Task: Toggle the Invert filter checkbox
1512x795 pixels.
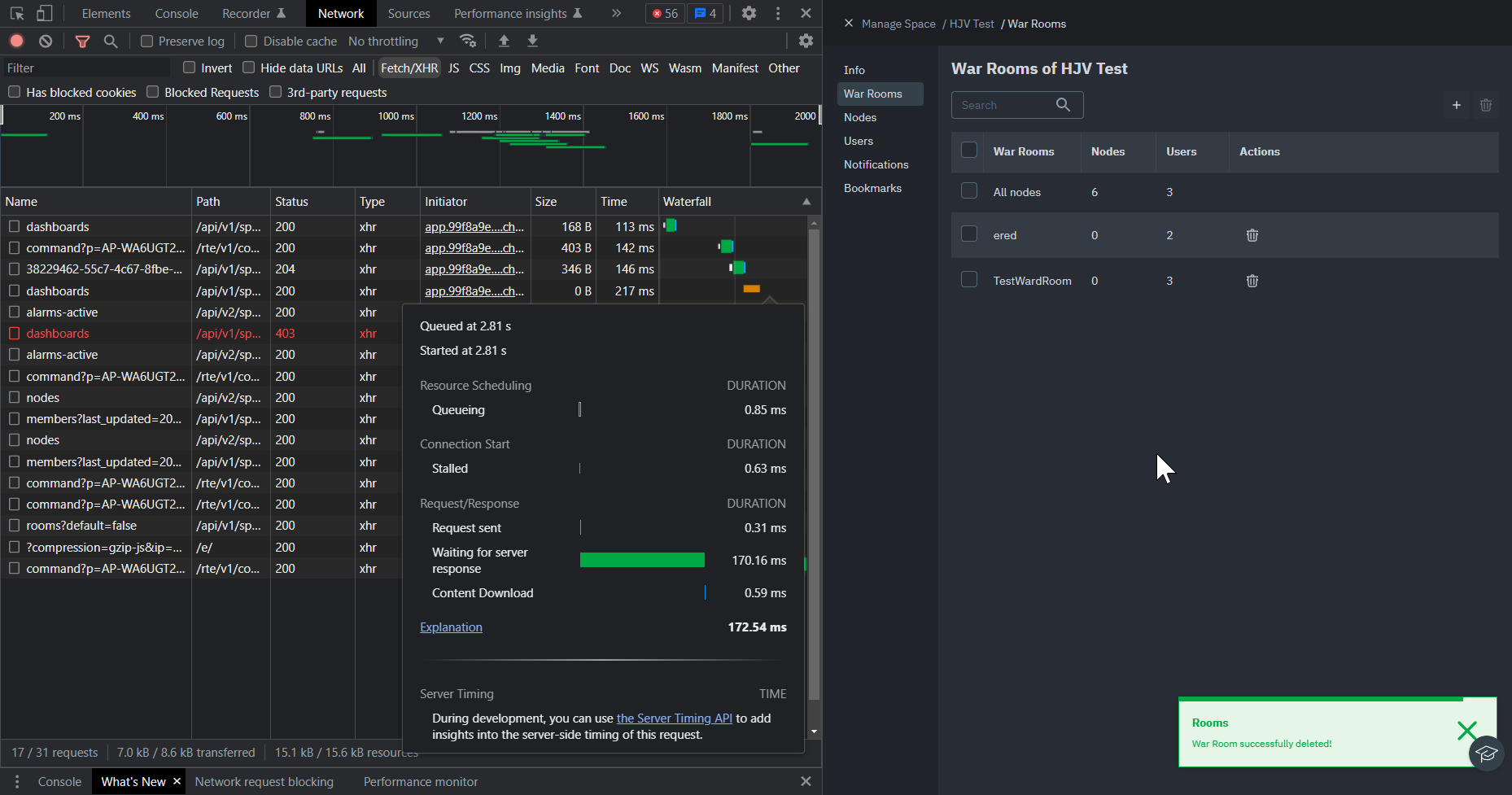Action: pos(190,68)
